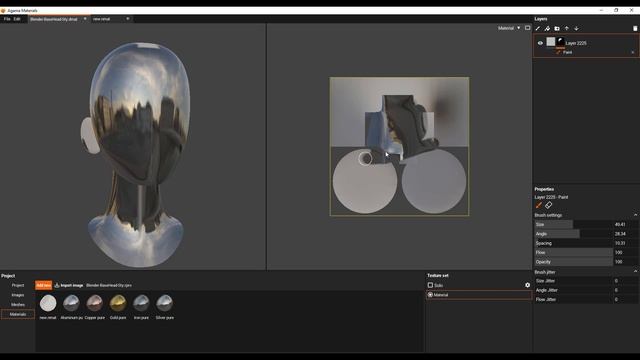Viewport: 640px width, 360px height.
Task: Click the Layer 2225 name label
Action: (576, 43)
